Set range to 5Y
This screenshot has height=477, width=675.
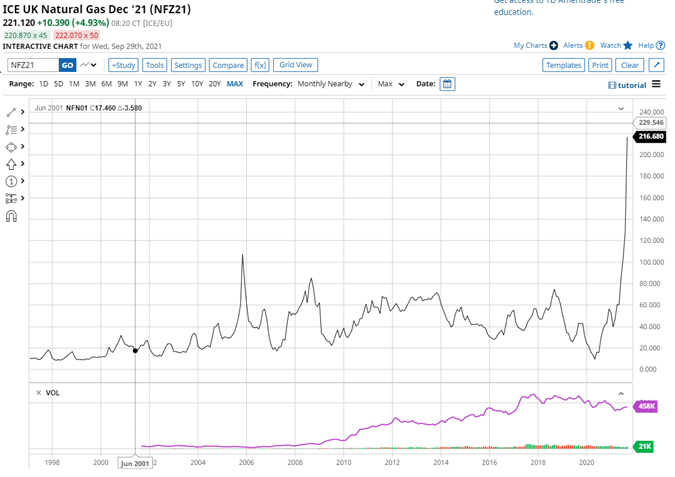click(x=181, y=84)
